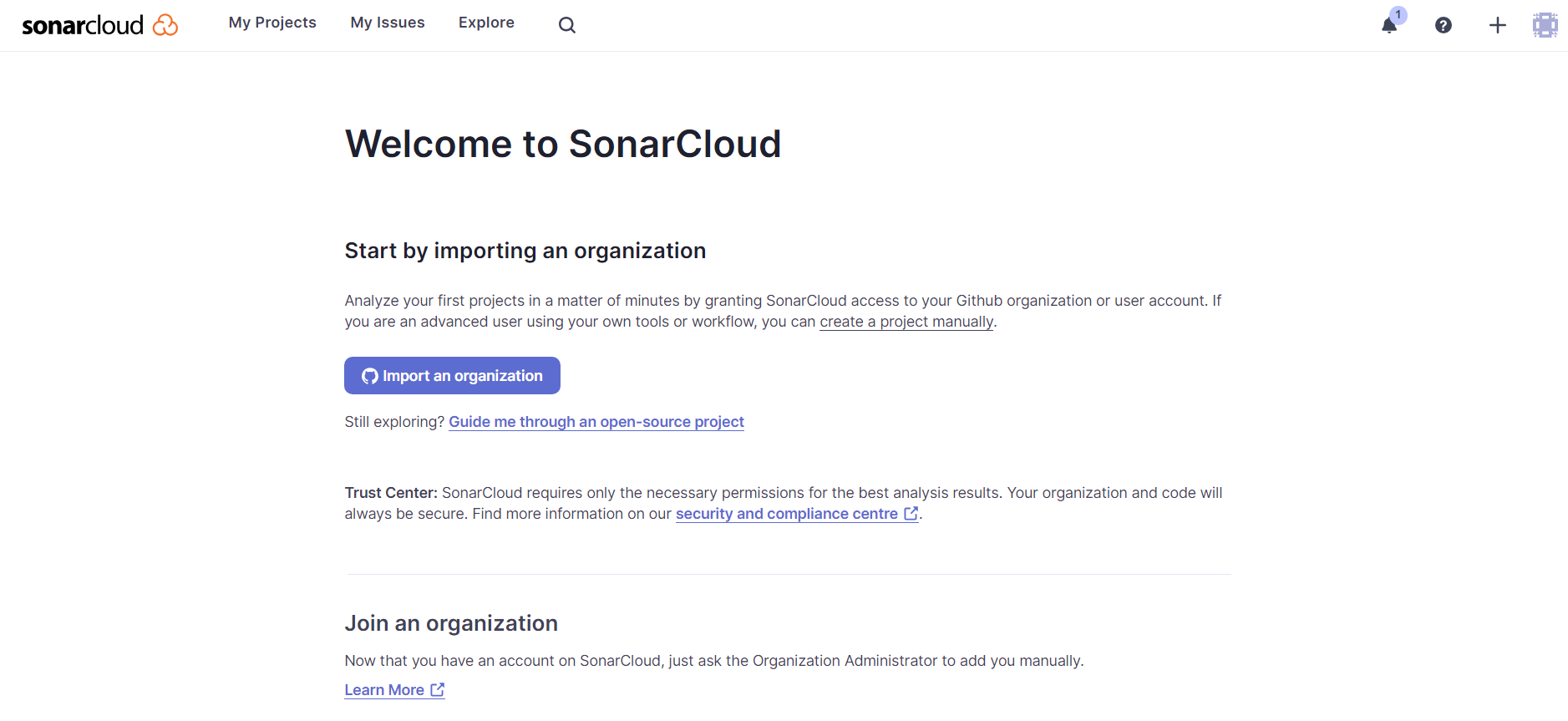Open the security and compliance centre link

797,514
